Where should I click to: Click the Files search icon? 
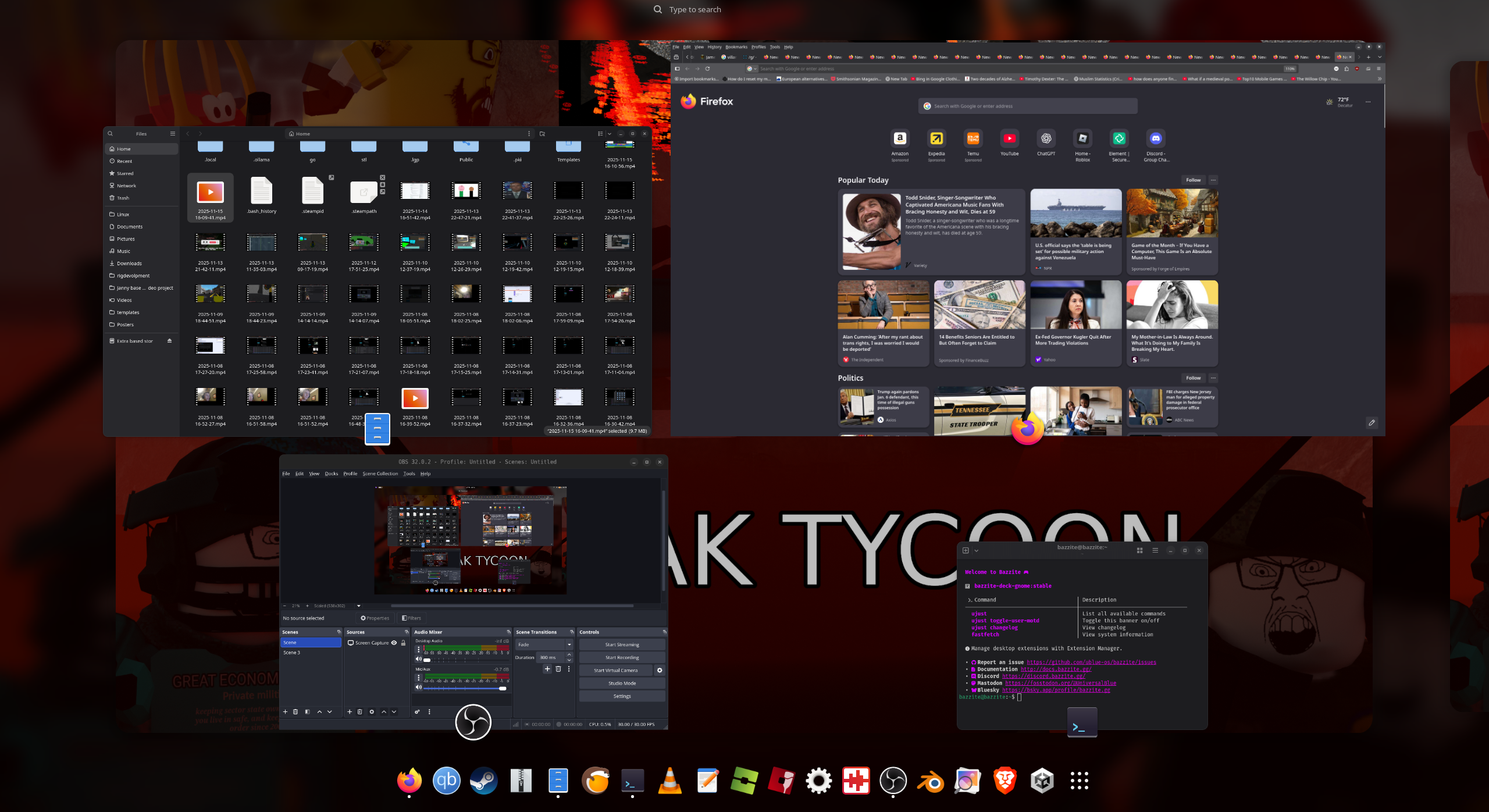111,134
